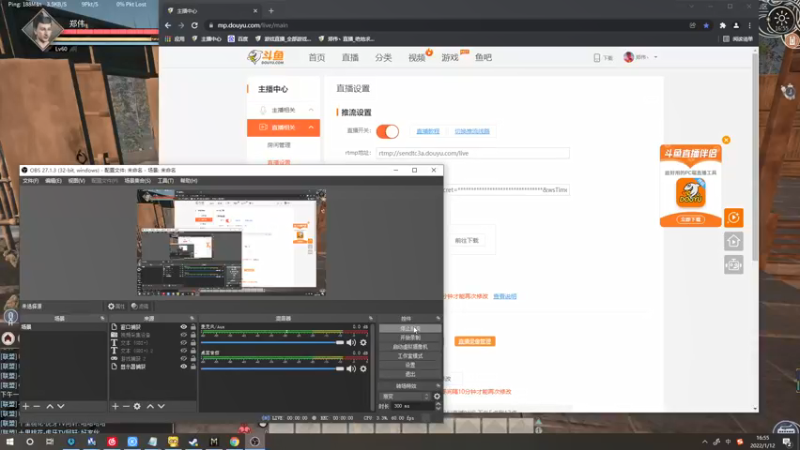Open the 文件(F) menu in OBS
Image resolution: width=800 pixels, height=450 pixels.
point(31,181)
